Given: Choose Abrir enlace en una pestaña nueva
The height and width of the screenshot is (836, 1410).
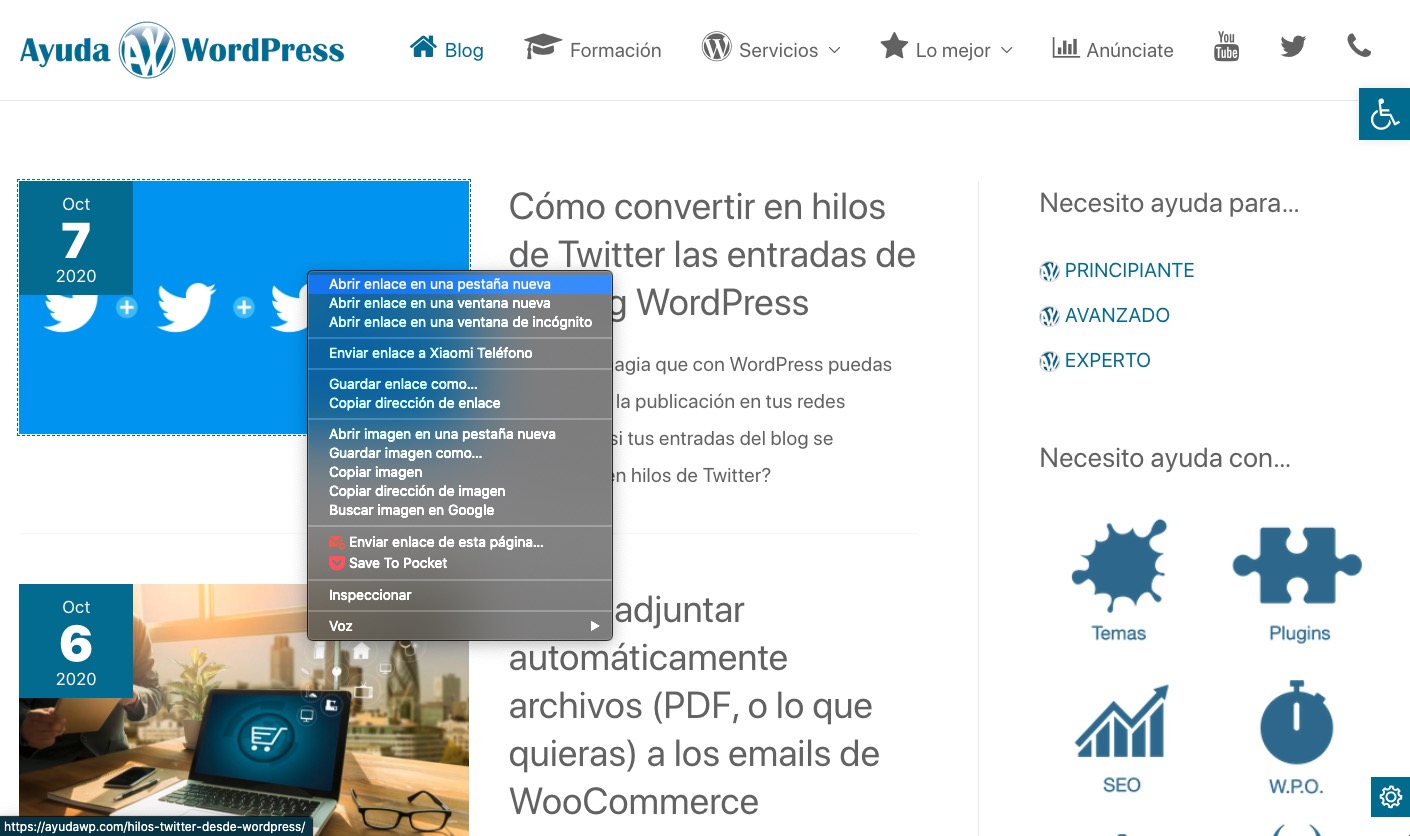Looking at the screenshot, I should [x=440, y=284].
